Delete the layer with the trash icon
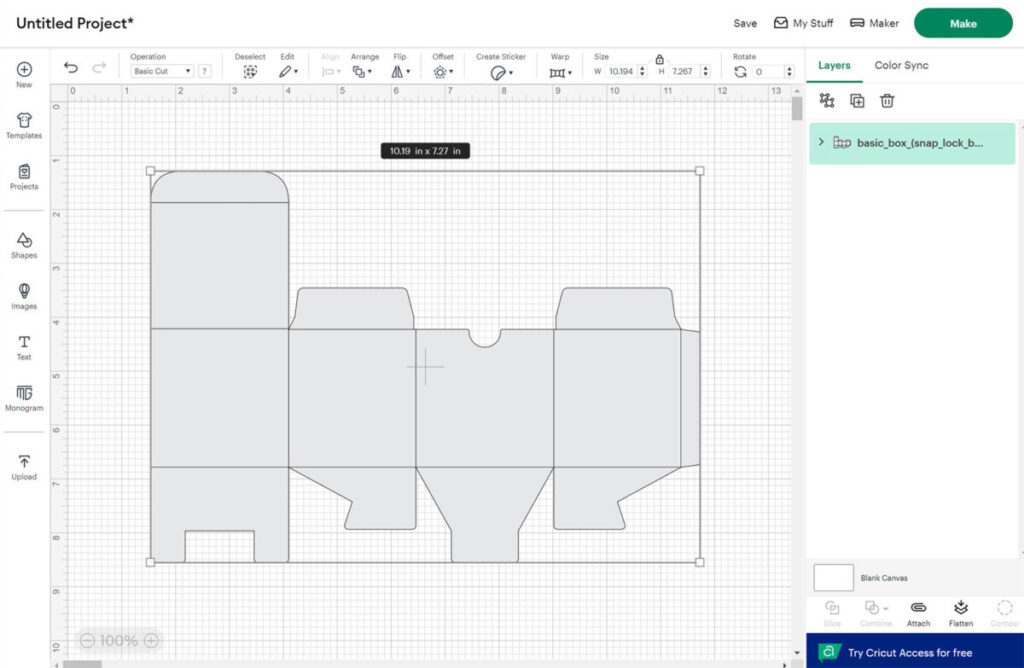The image size is (1024, 668). pos(887,101)
